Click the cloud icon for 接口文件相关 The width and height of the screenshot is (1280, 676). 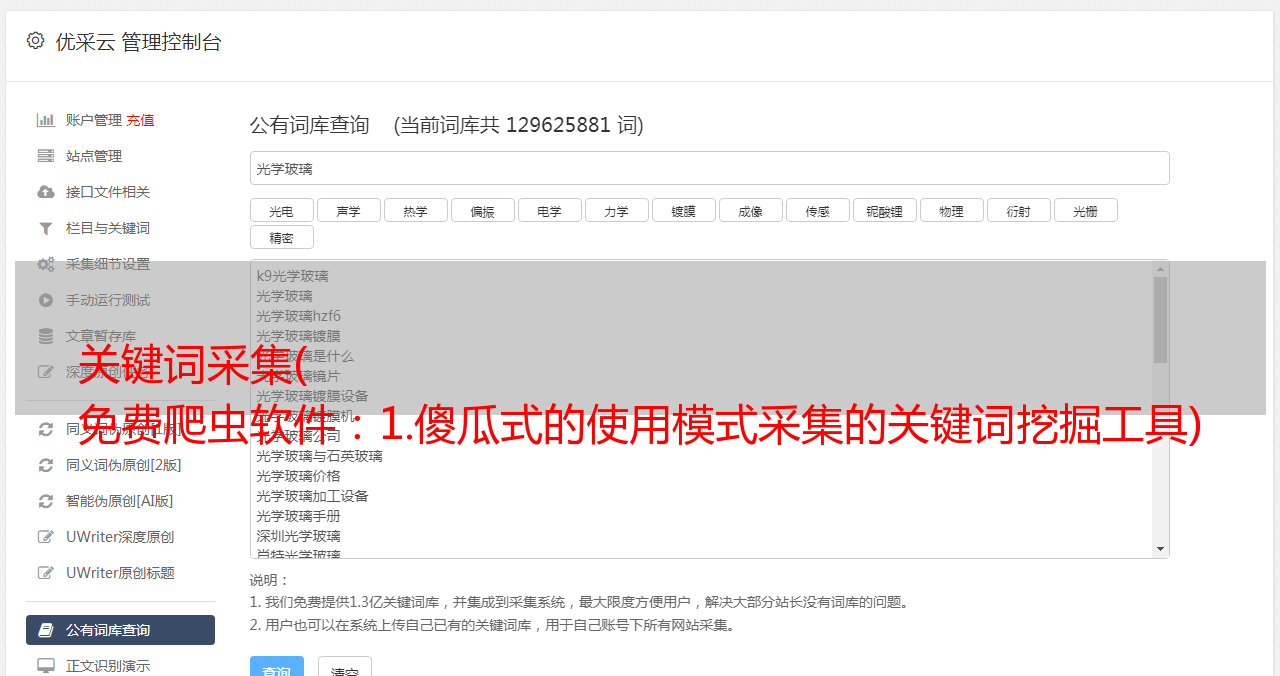click(x=46, y=192)
